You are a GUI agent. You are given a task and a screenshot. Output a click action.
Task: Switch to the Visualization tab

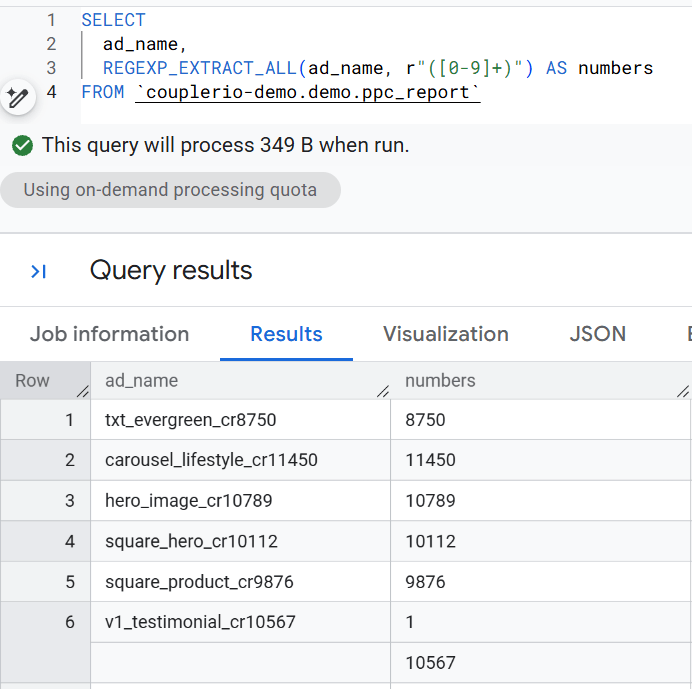click(x=446, y=334)
